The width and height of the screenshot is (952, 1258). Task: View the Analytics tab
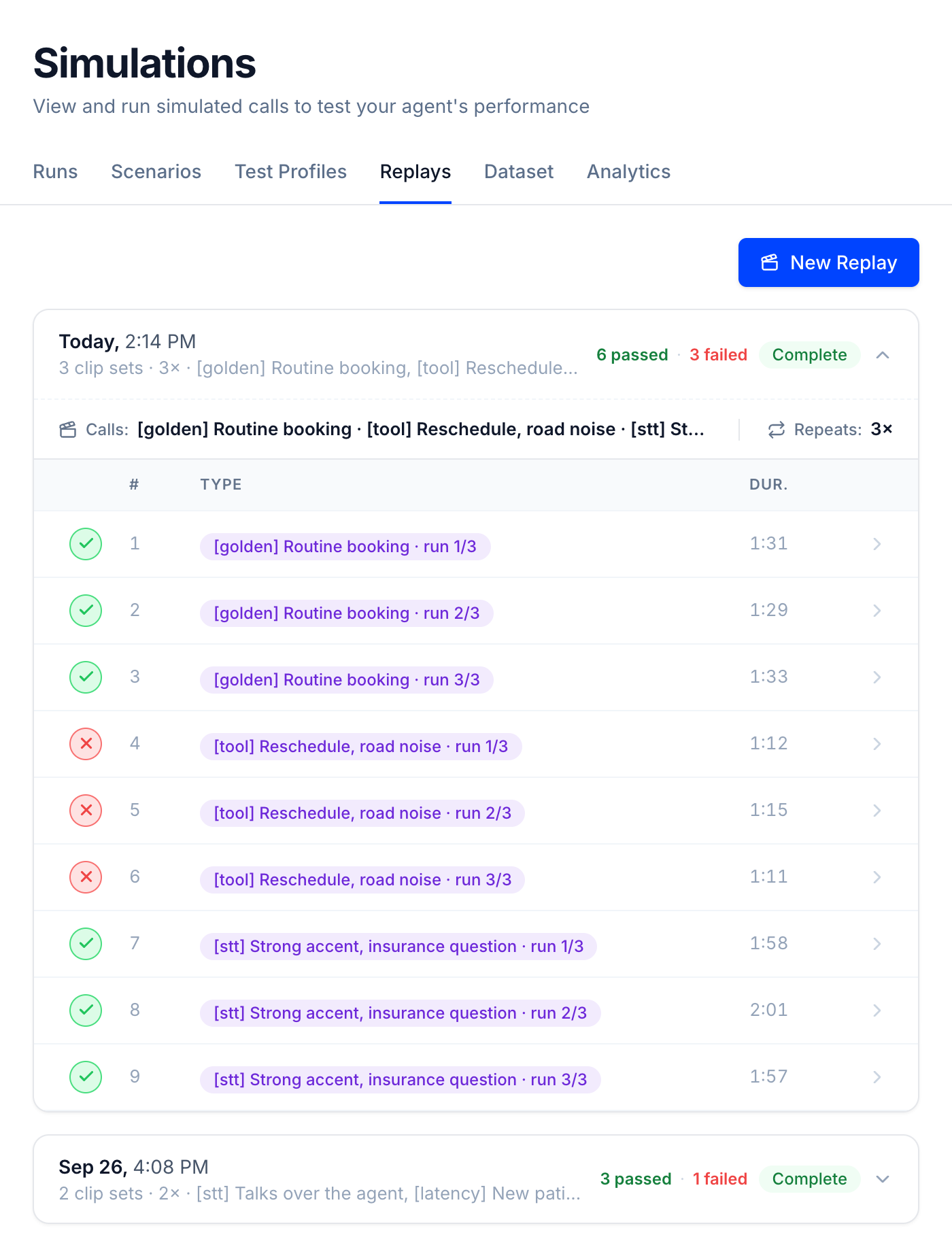(628, 172)
